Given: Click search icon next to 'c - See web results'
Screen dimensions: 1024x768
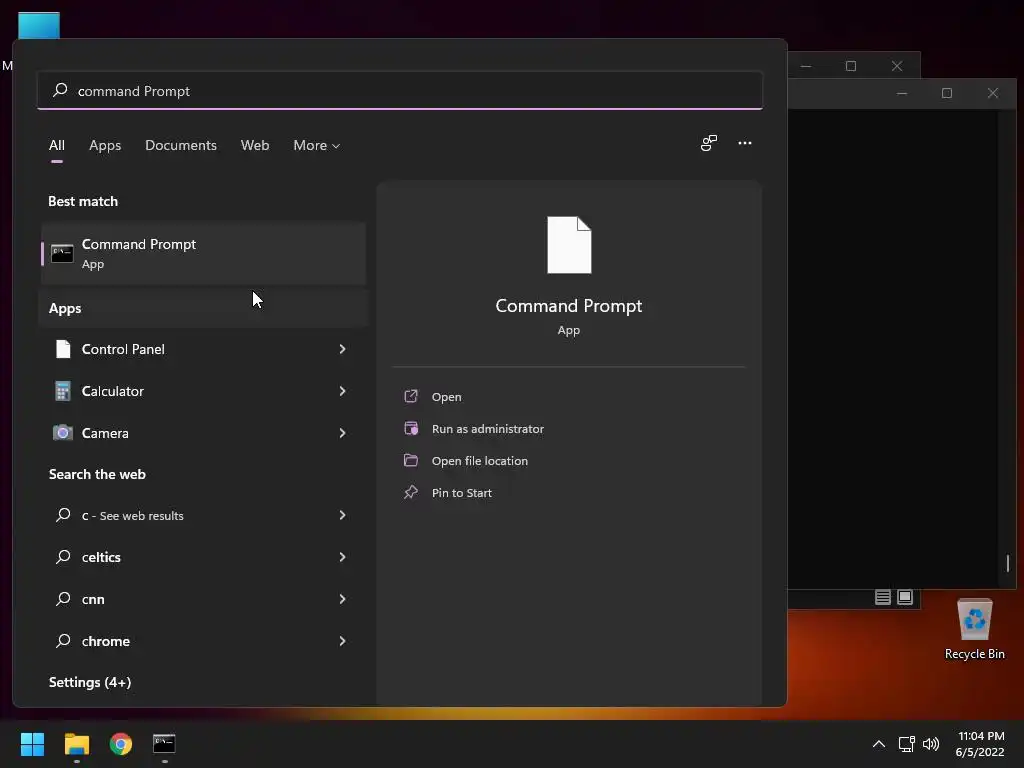Looking at the screenshot, I should tap(63, 515).
